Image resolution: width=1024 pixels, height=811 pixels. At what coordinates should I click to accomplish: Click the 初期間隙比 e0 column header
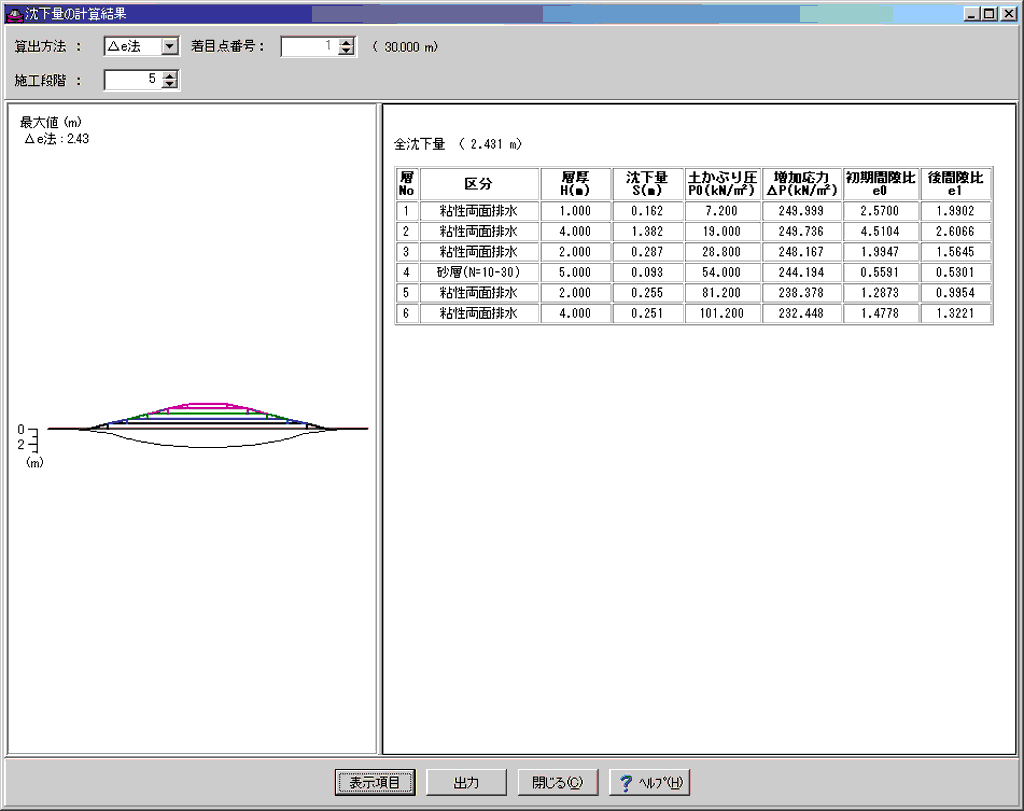click(880, 183)
